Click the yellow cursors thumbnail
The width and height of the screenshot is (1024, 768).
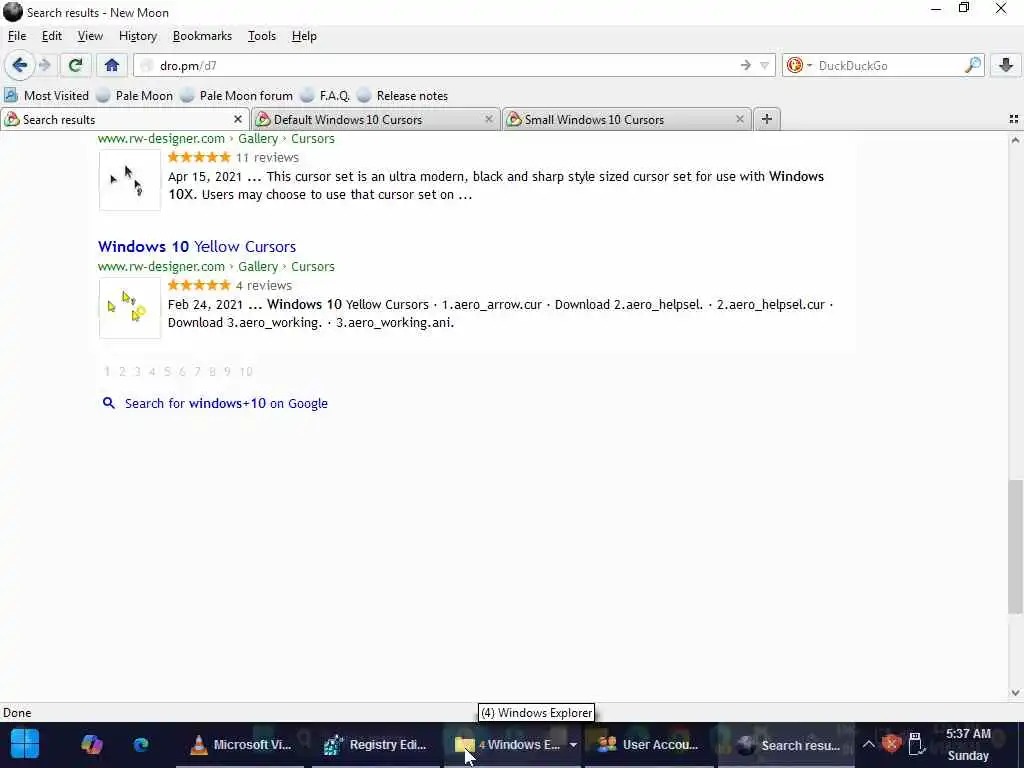click(x=129, y=308)
